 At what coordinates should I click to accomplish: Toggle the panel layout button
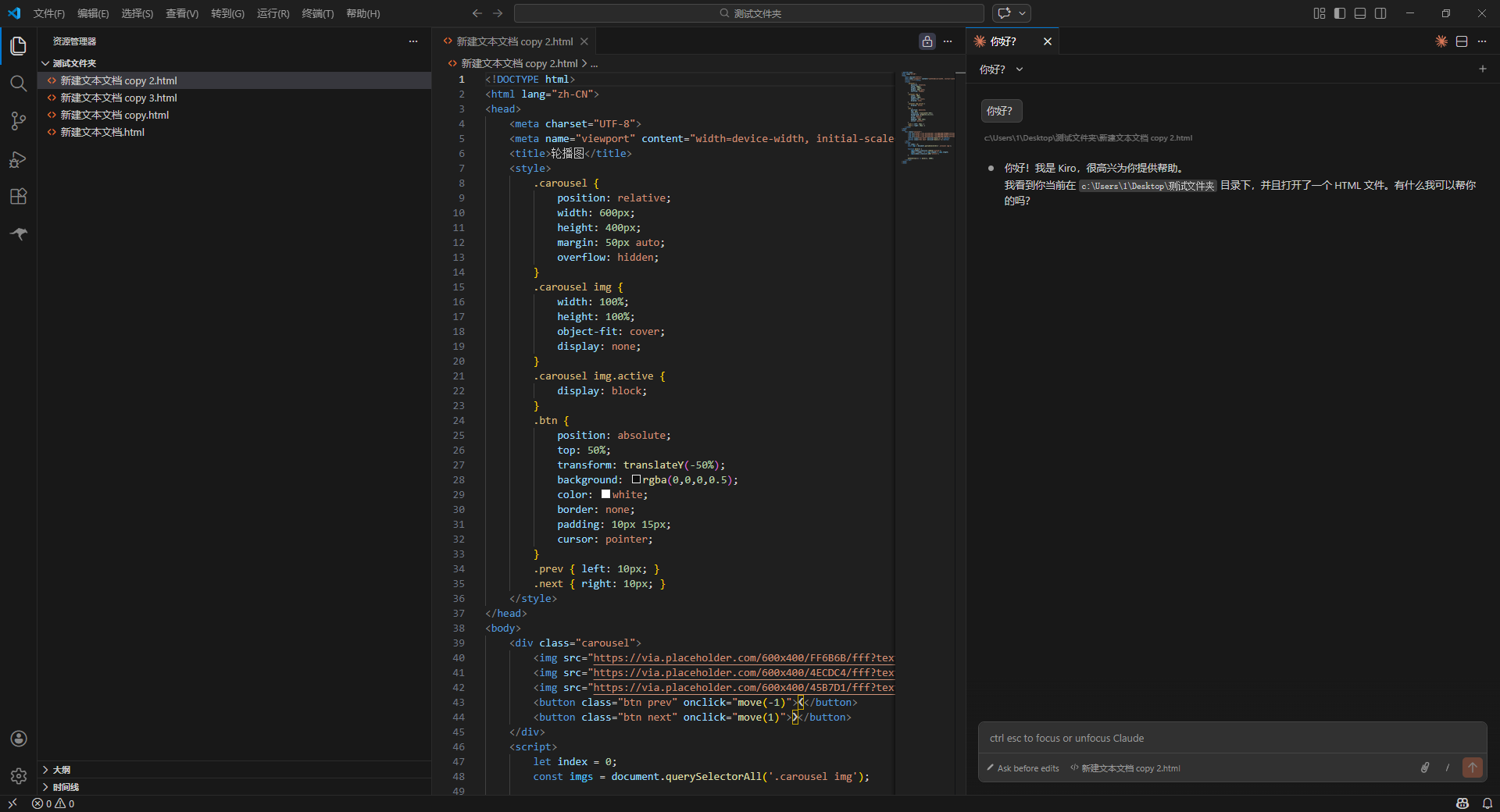(x=1360, y=13)
